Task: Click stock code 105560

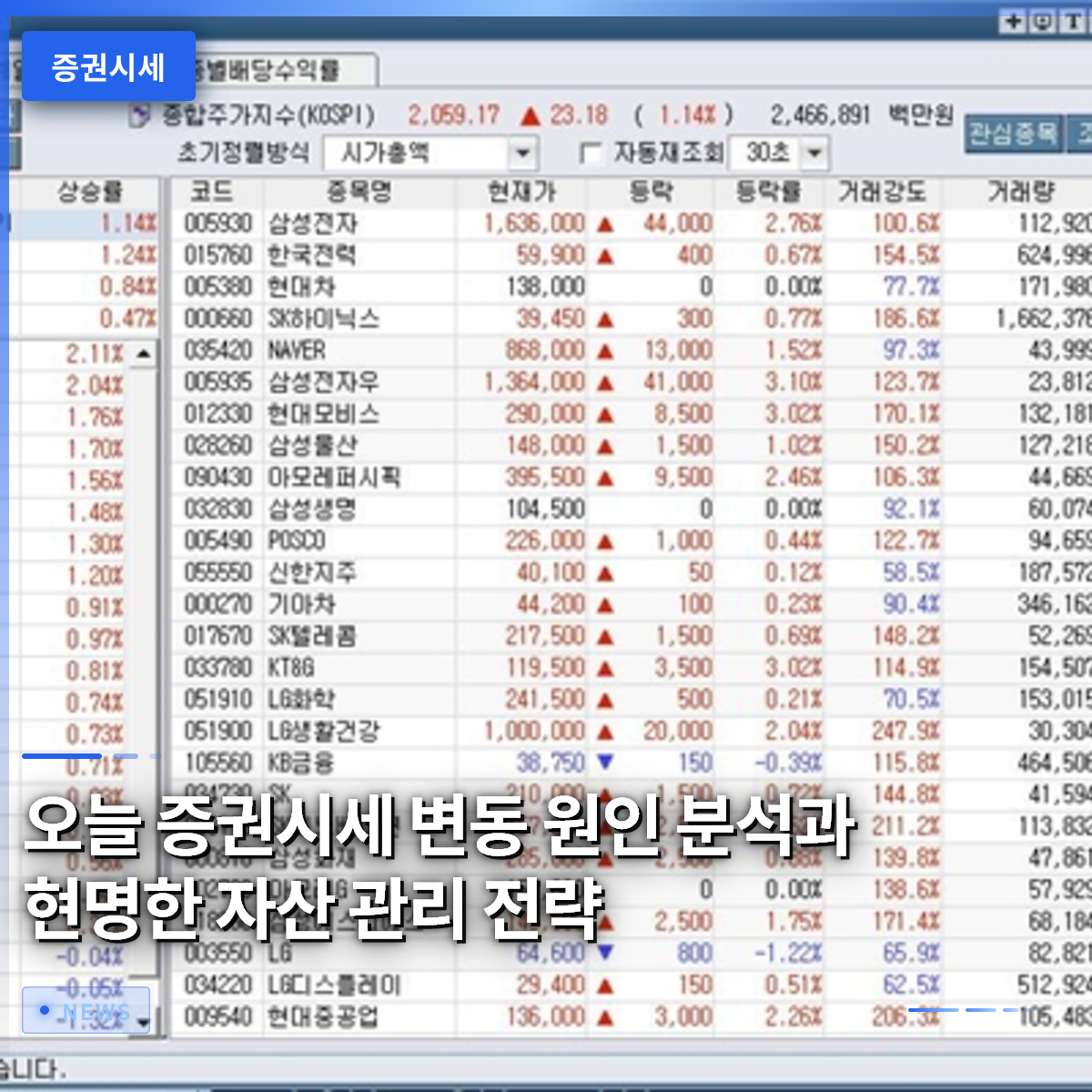Action: (218, 763)
